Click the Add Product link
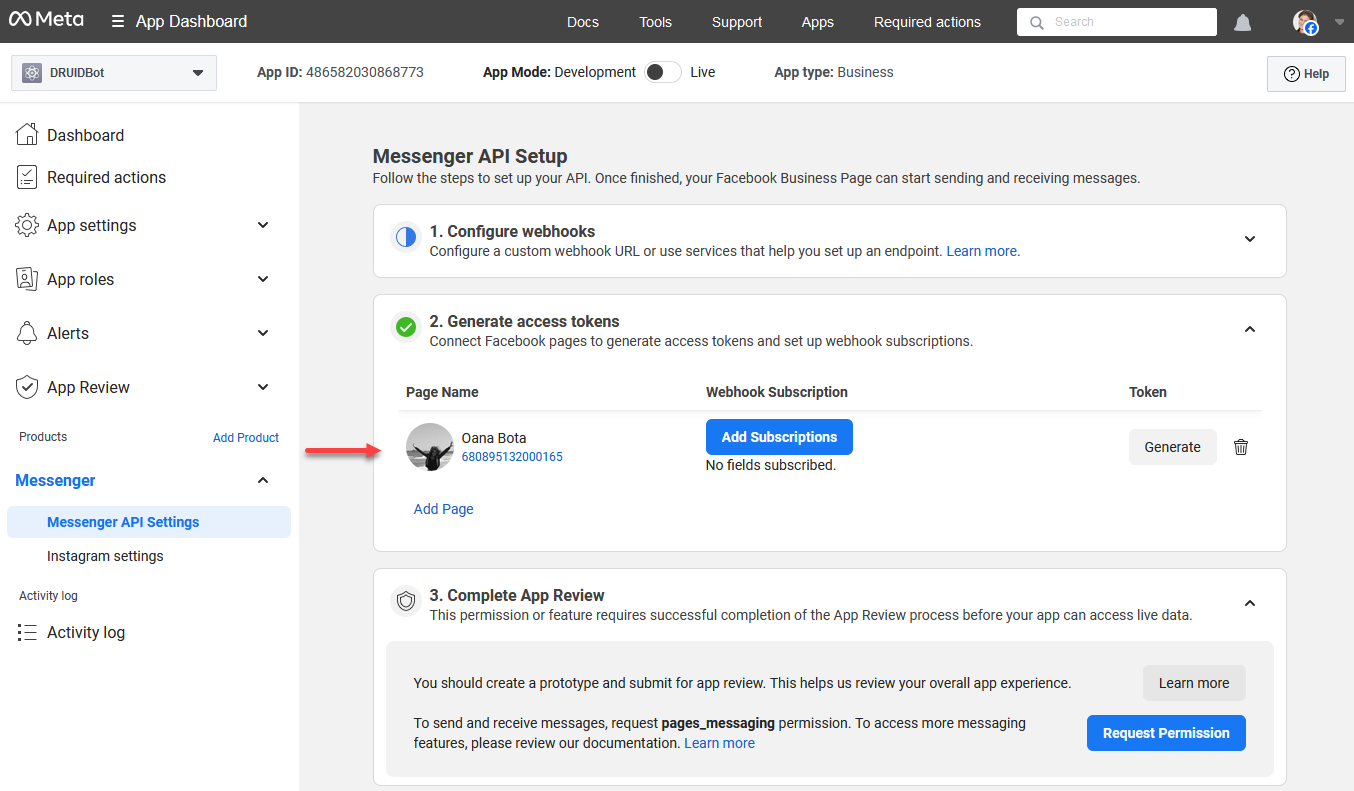1354x791 pixels. 246,437
